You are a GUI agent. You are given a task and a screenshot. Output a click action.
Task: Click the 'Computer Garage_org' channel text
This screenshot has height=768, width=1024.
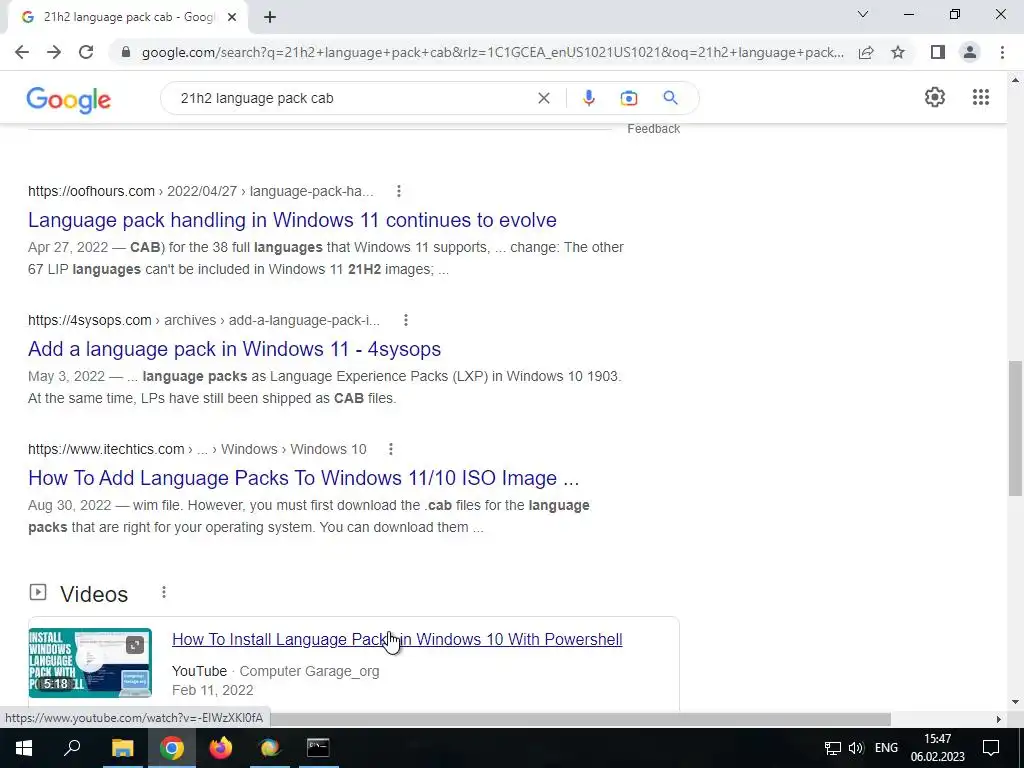pyautogui.click(x=309, y=671)
